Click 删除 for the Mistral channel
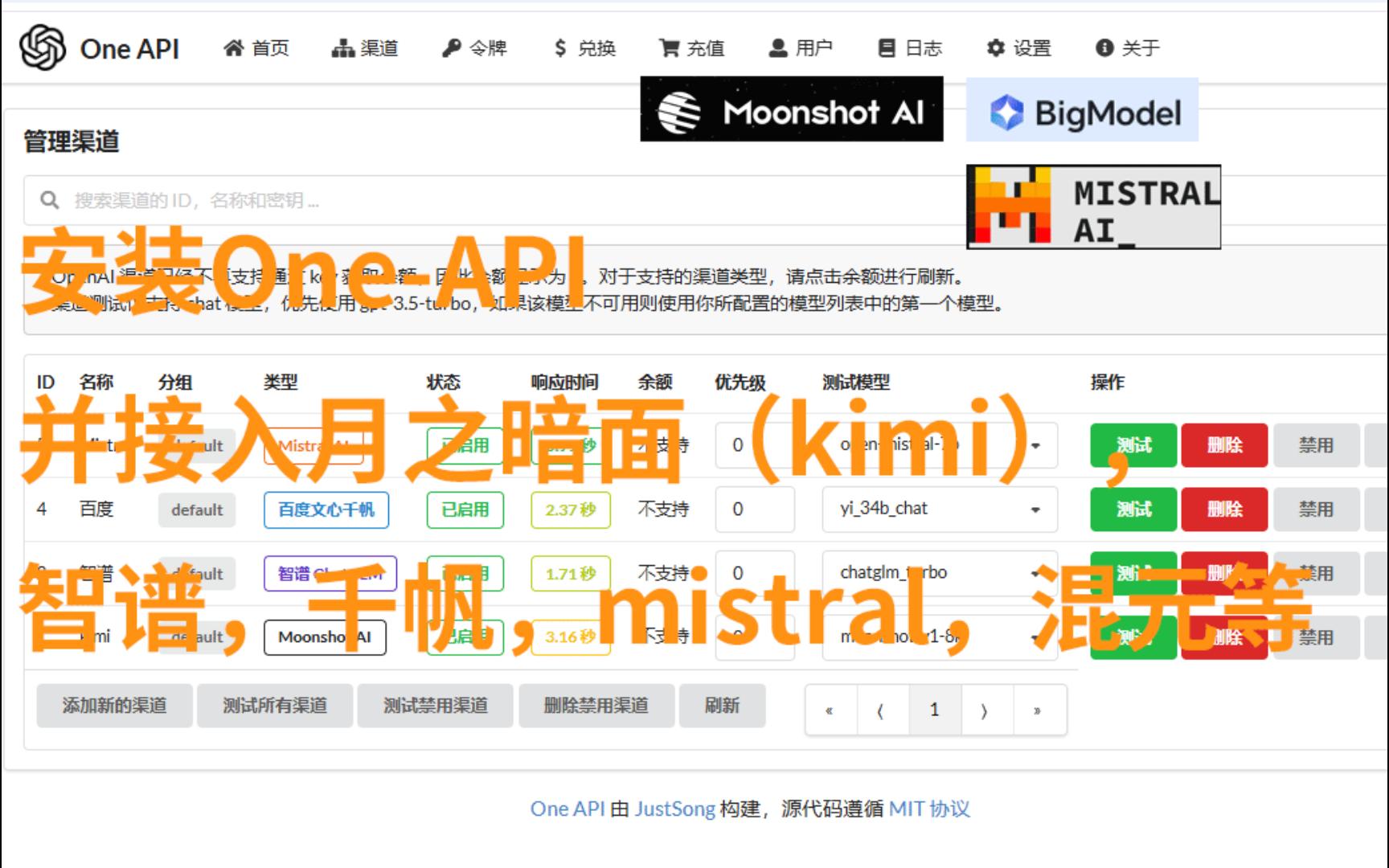The height and width of the screenshot is (868, 1389). pos(1224,445)
